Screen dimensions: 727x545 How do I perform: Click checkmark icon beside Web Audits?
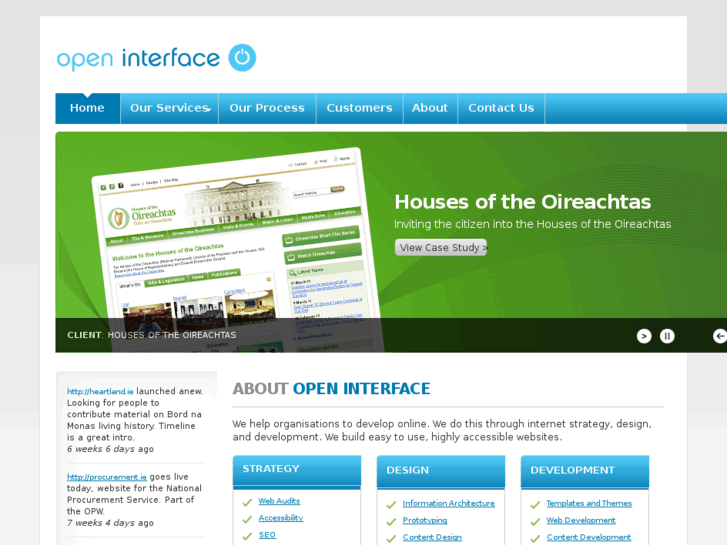click(x=247, y=502)
